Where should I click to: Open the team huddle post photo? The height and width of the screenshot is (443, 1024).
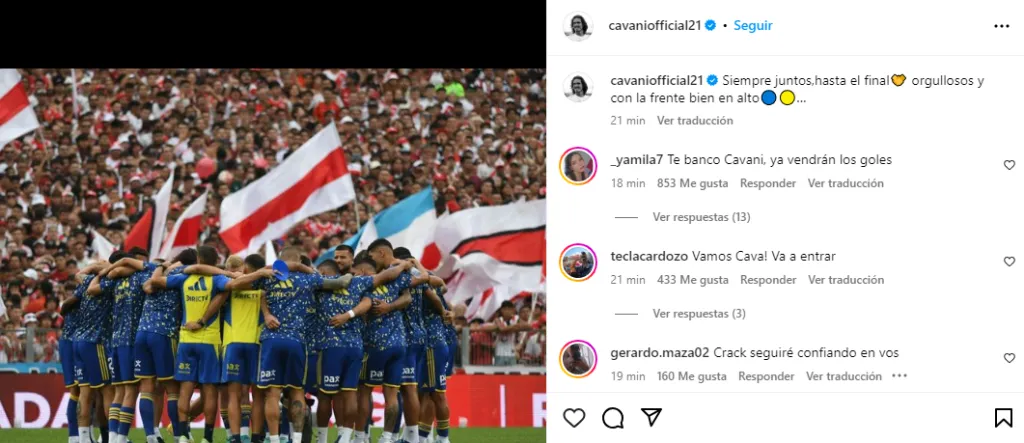pos(273,255)
